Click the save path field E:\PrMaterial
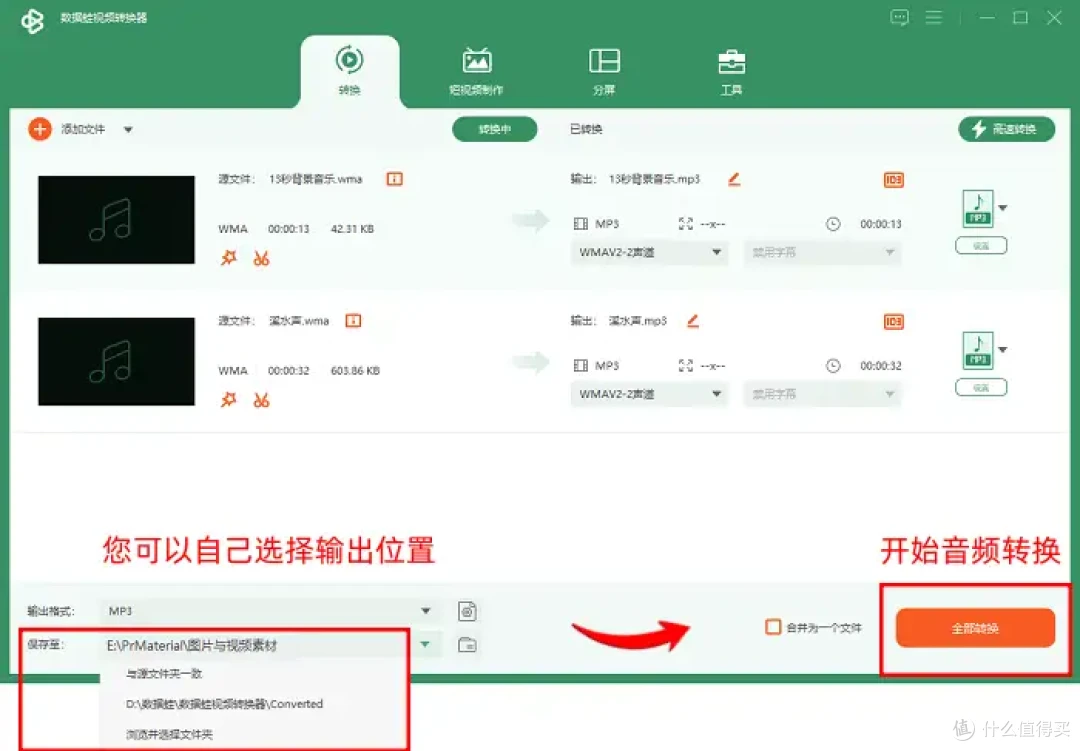This screenshot has width=1080, height=751. [256, 646]
